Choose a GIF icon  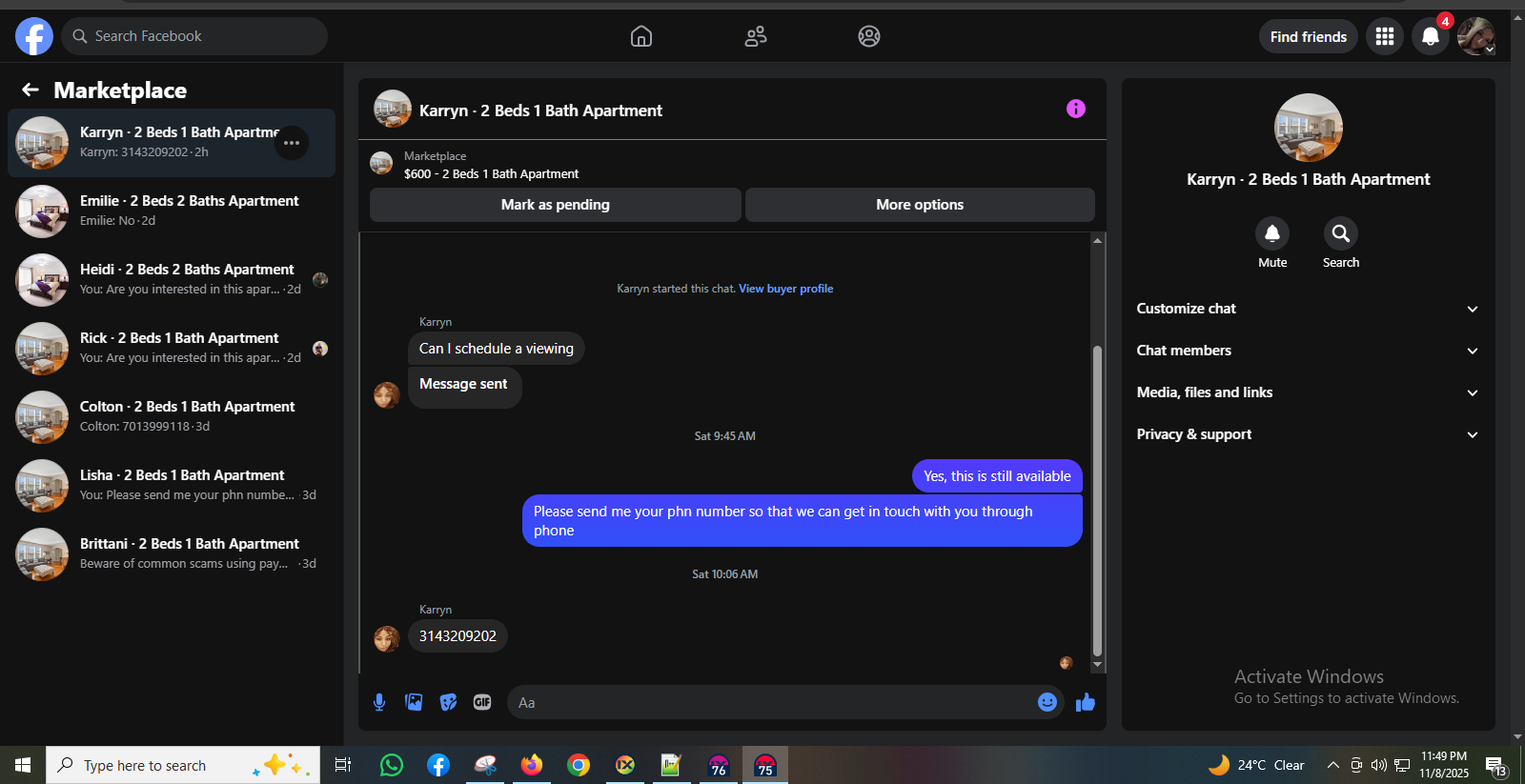482,702
